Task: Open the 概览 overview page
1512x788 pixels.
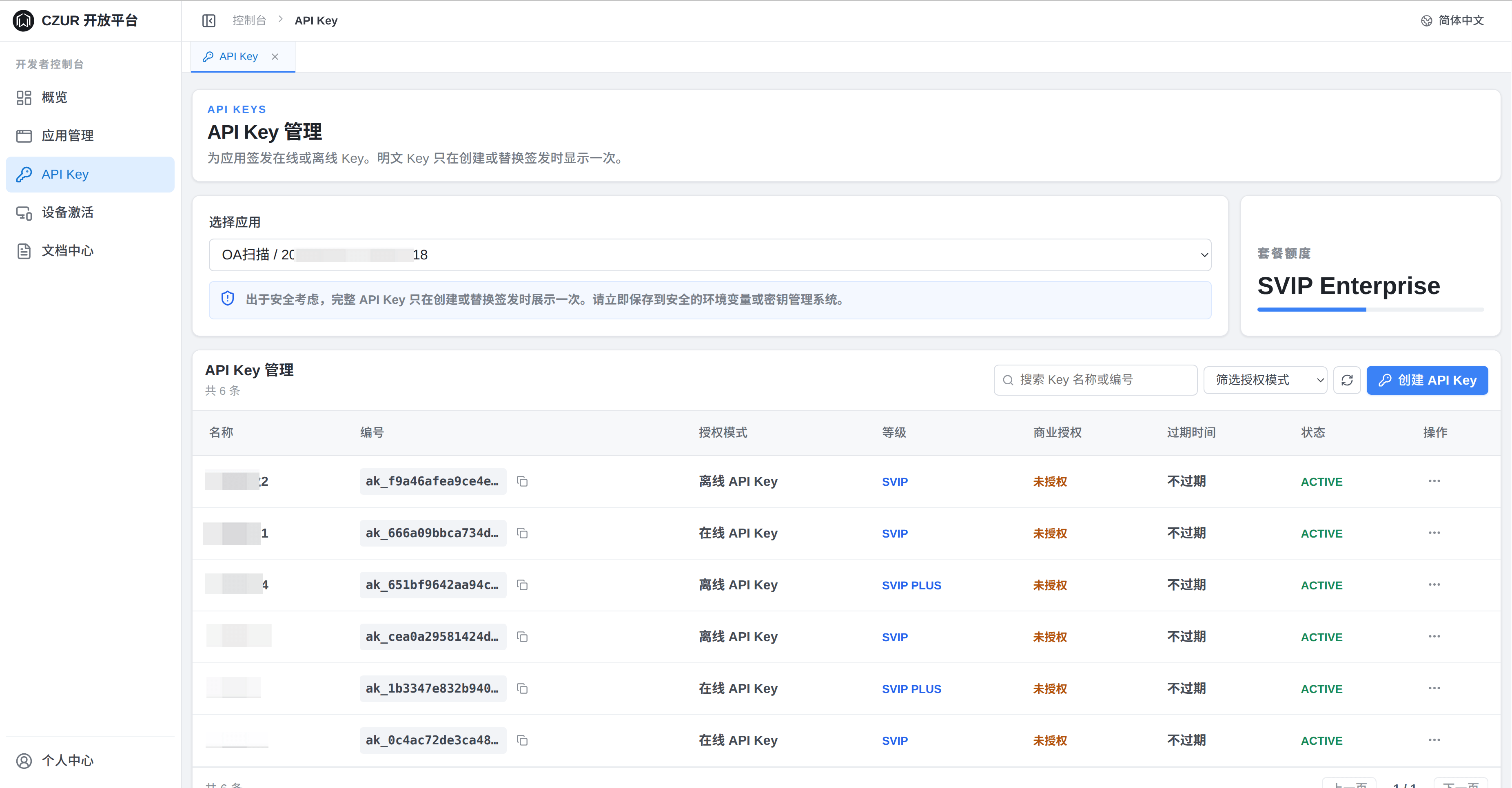Action: coord(90,97)
